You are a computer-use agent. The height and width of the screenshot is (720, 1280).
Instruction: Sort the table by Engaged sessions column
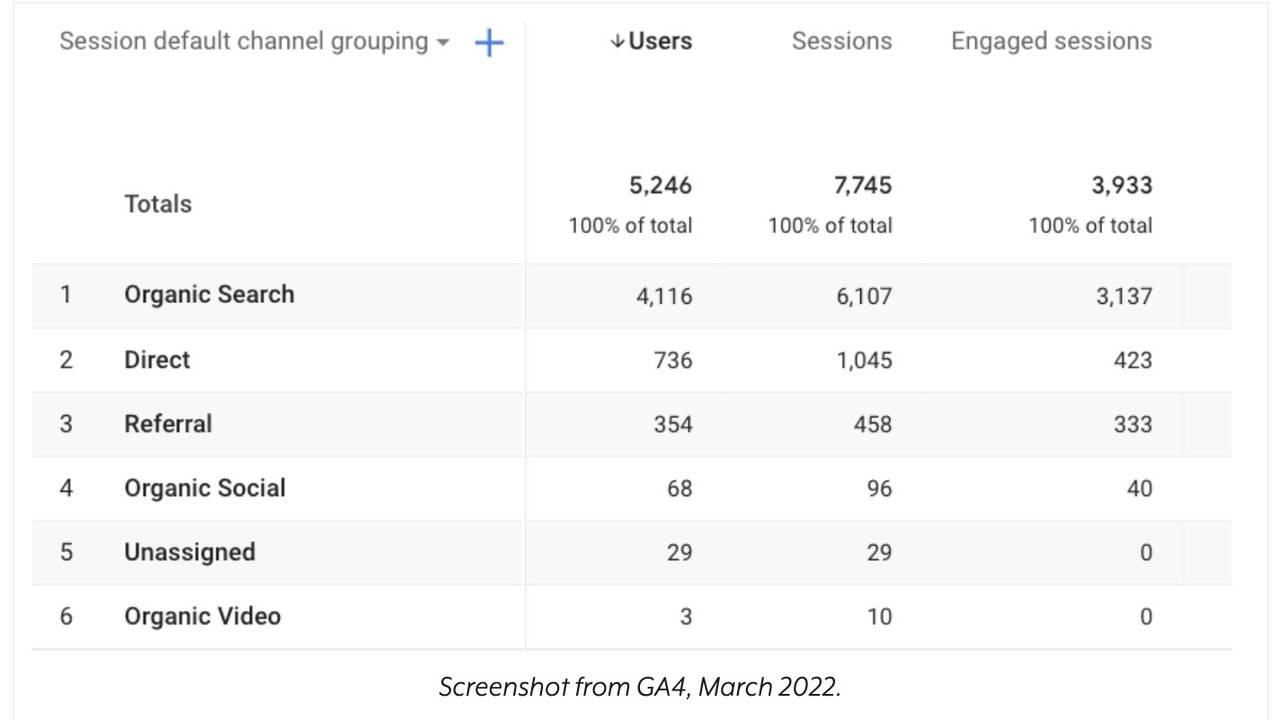1051,41
